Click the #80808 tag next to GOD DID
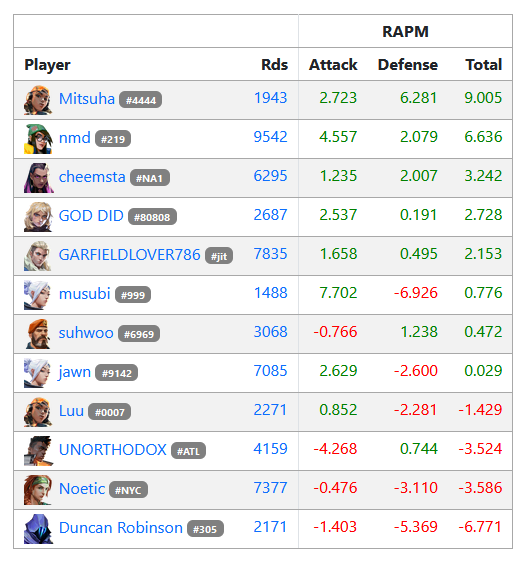This screenshot has height=562, width=530. click(152, 217)
